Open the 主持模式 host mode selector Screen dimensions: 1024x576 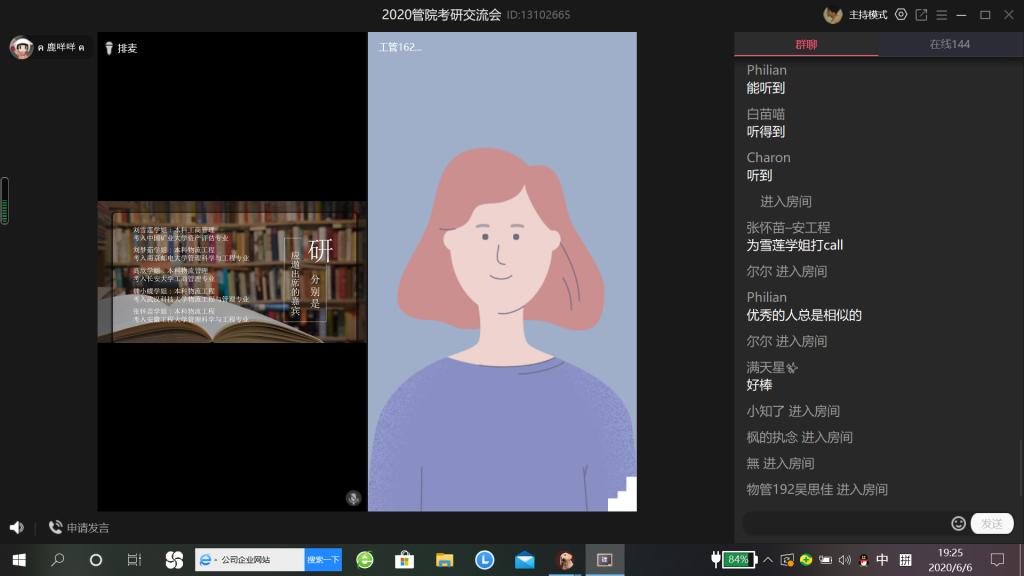(x=868, y=15)
